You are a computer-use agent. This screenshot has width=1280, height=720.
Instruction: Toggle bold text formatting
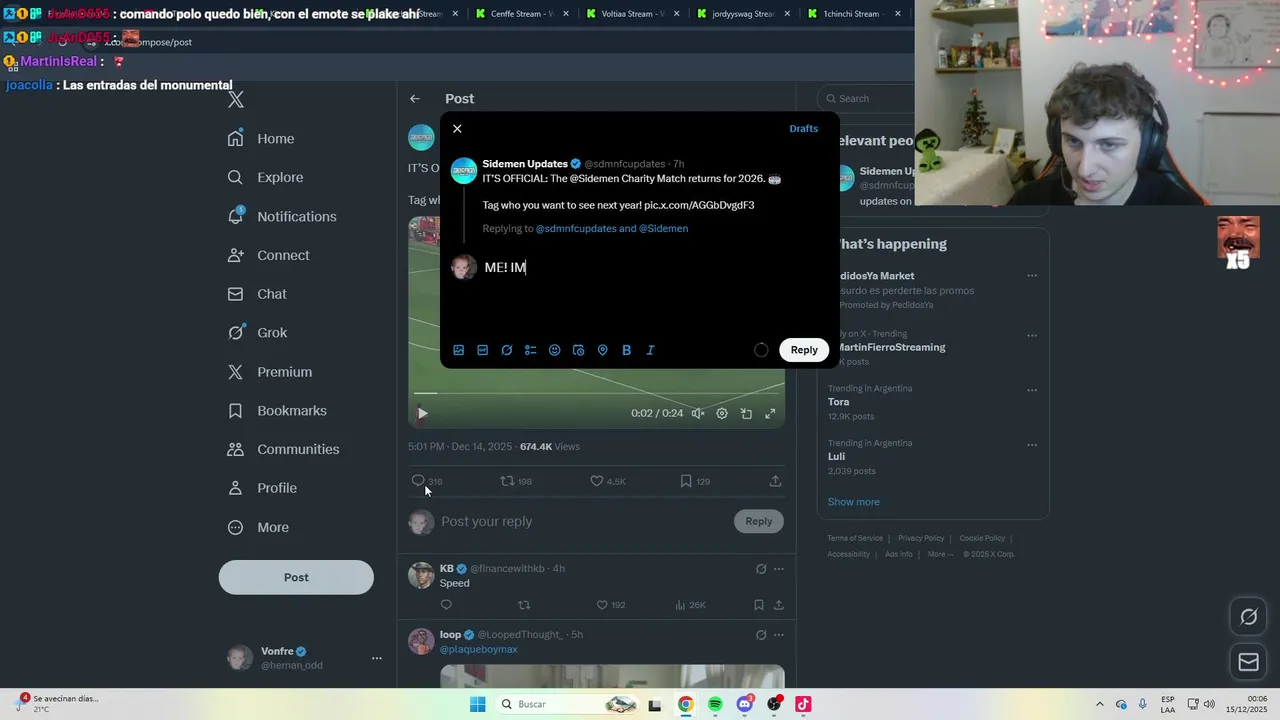[626, 350]
